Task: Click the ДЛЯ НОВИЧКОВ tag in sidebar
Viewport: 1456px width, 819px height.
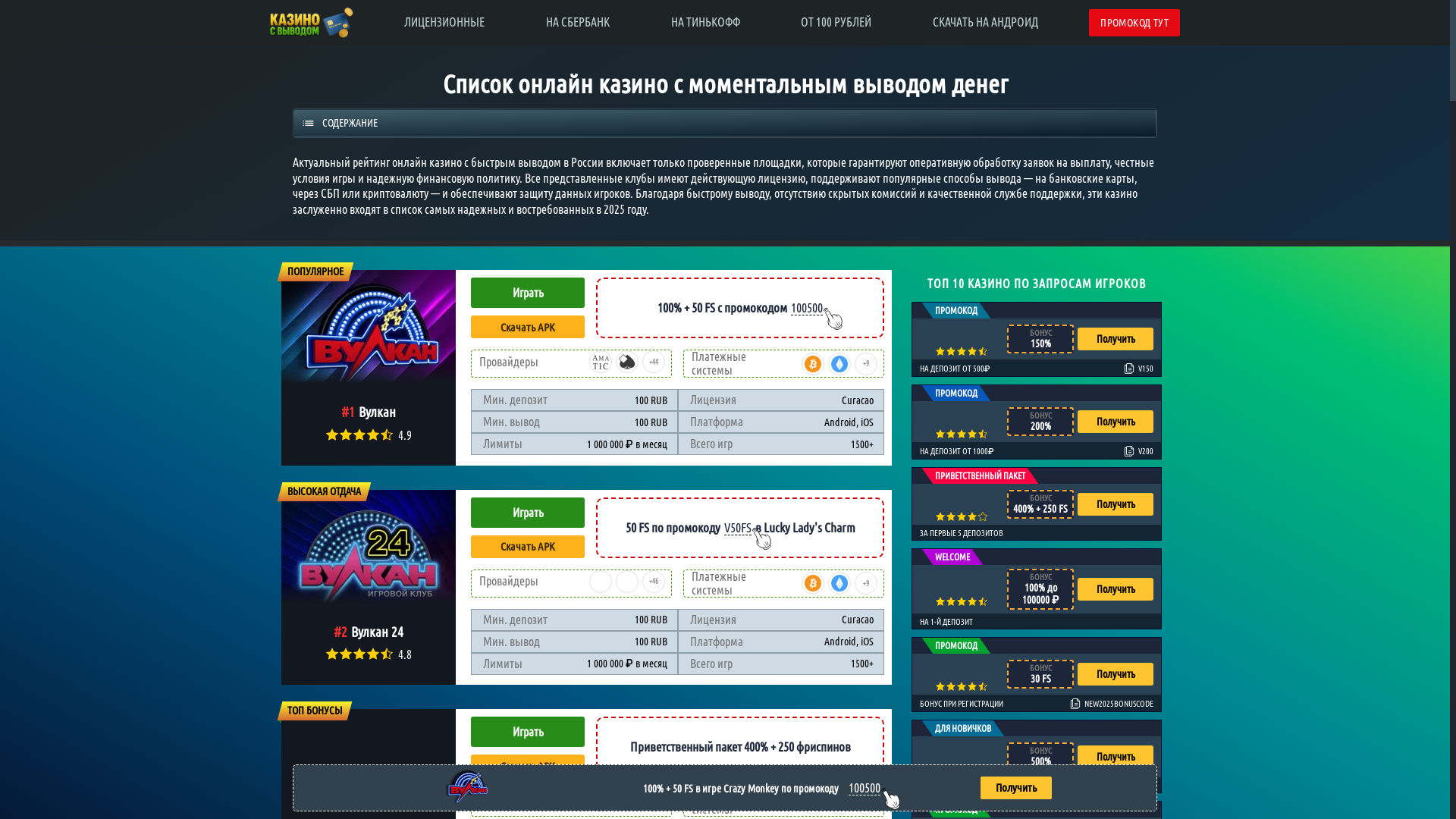Action: click(x=963, y=729)
